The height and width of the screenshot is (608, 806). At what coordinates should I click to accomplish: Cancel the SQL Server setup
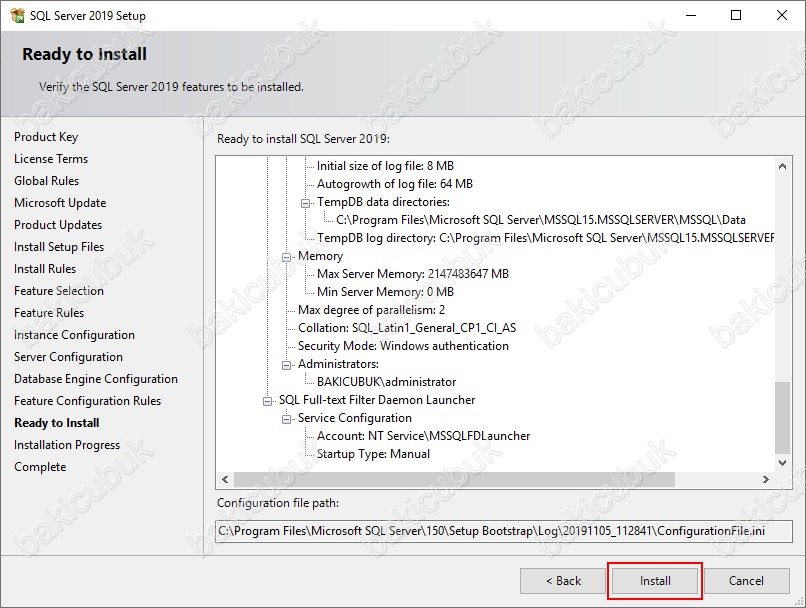746,581
